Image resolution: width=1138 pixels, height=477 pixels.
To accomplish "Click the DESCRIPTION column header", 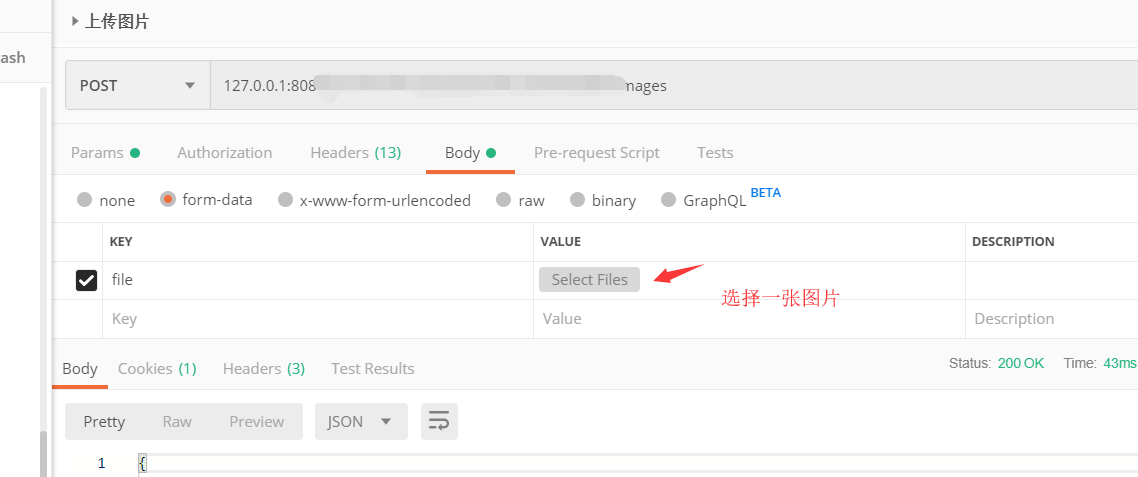I will pos(1013,242).
